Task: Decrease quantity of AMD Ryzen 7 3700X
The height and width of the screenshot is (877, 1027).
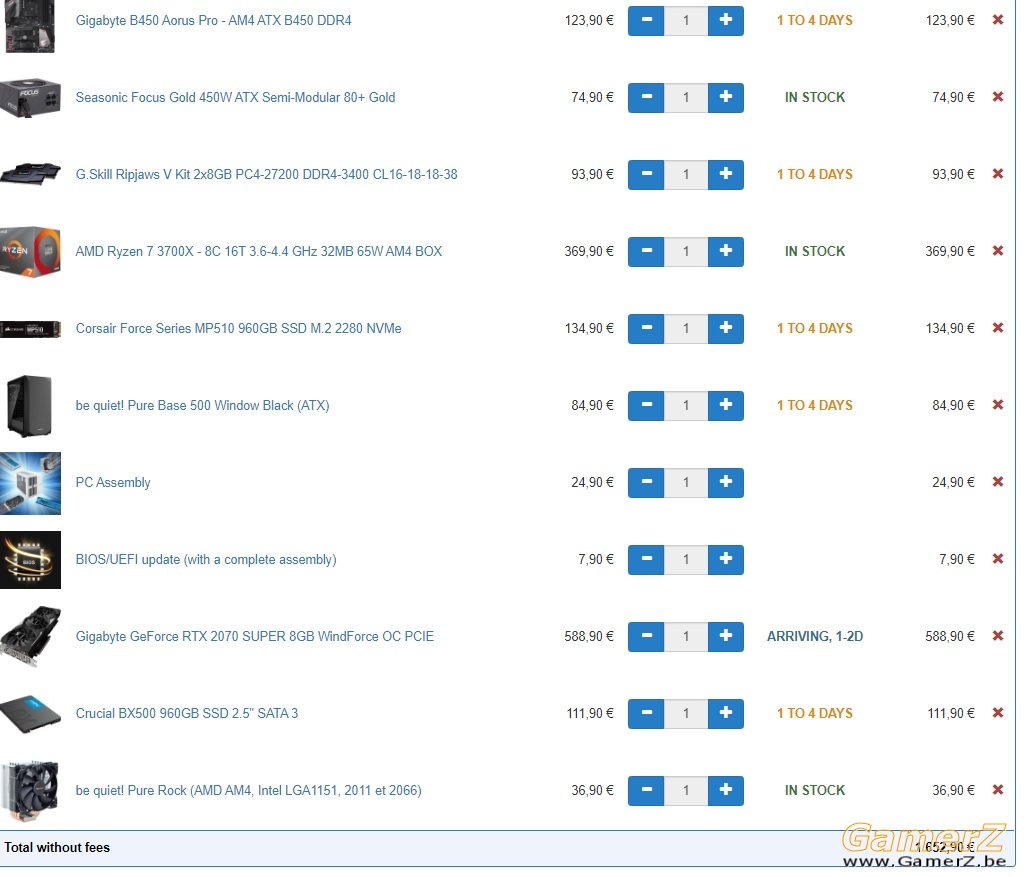Action: point(646,252)
